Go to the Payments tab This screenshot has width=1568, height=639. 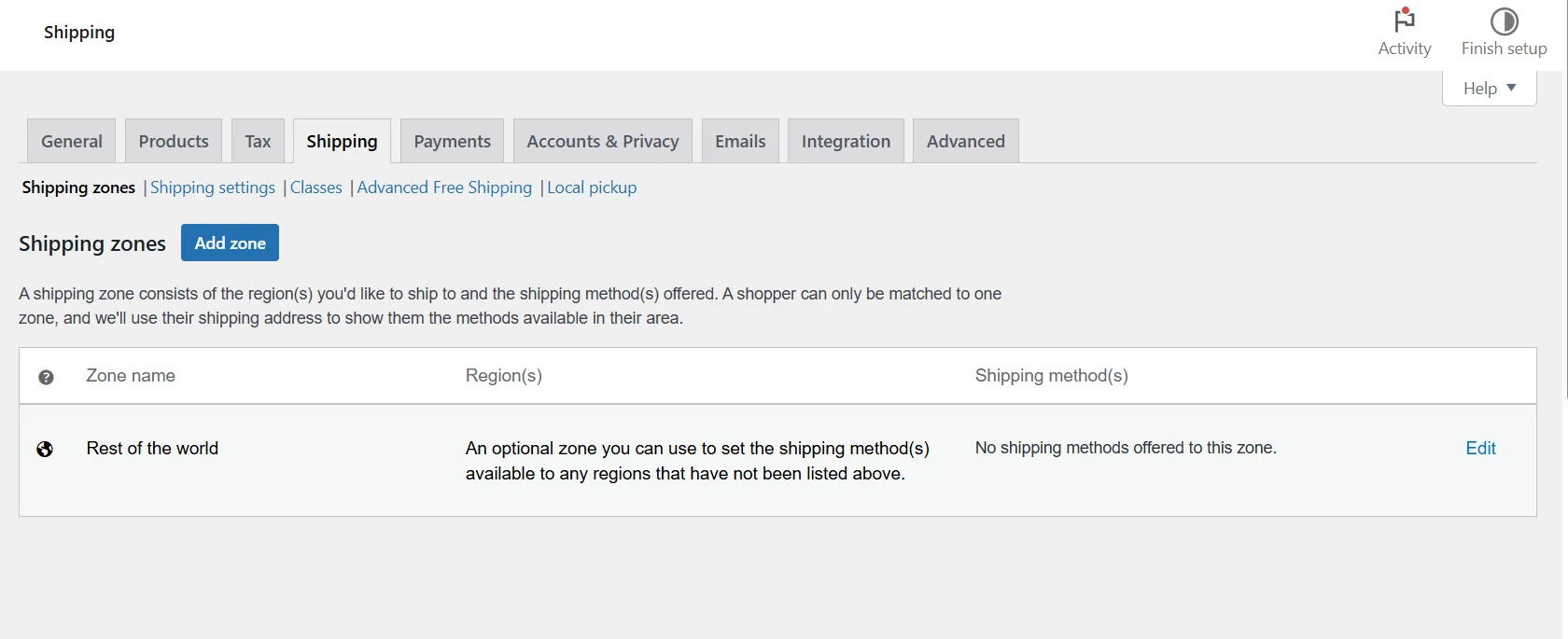pyautogui.click(x=452, y=141)
